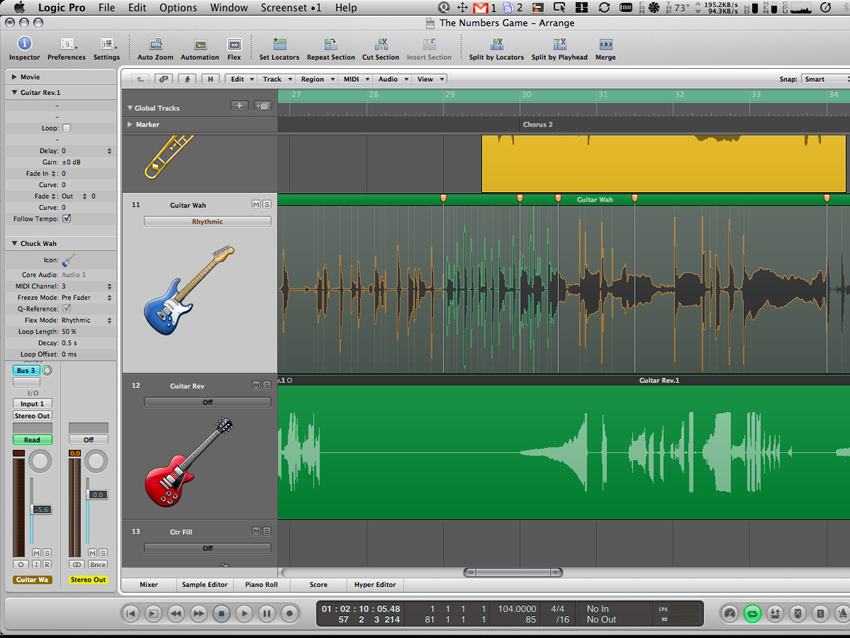The image size is (850, 638).
Task: Click the Bnce bounce button
Action: (98, 564)
